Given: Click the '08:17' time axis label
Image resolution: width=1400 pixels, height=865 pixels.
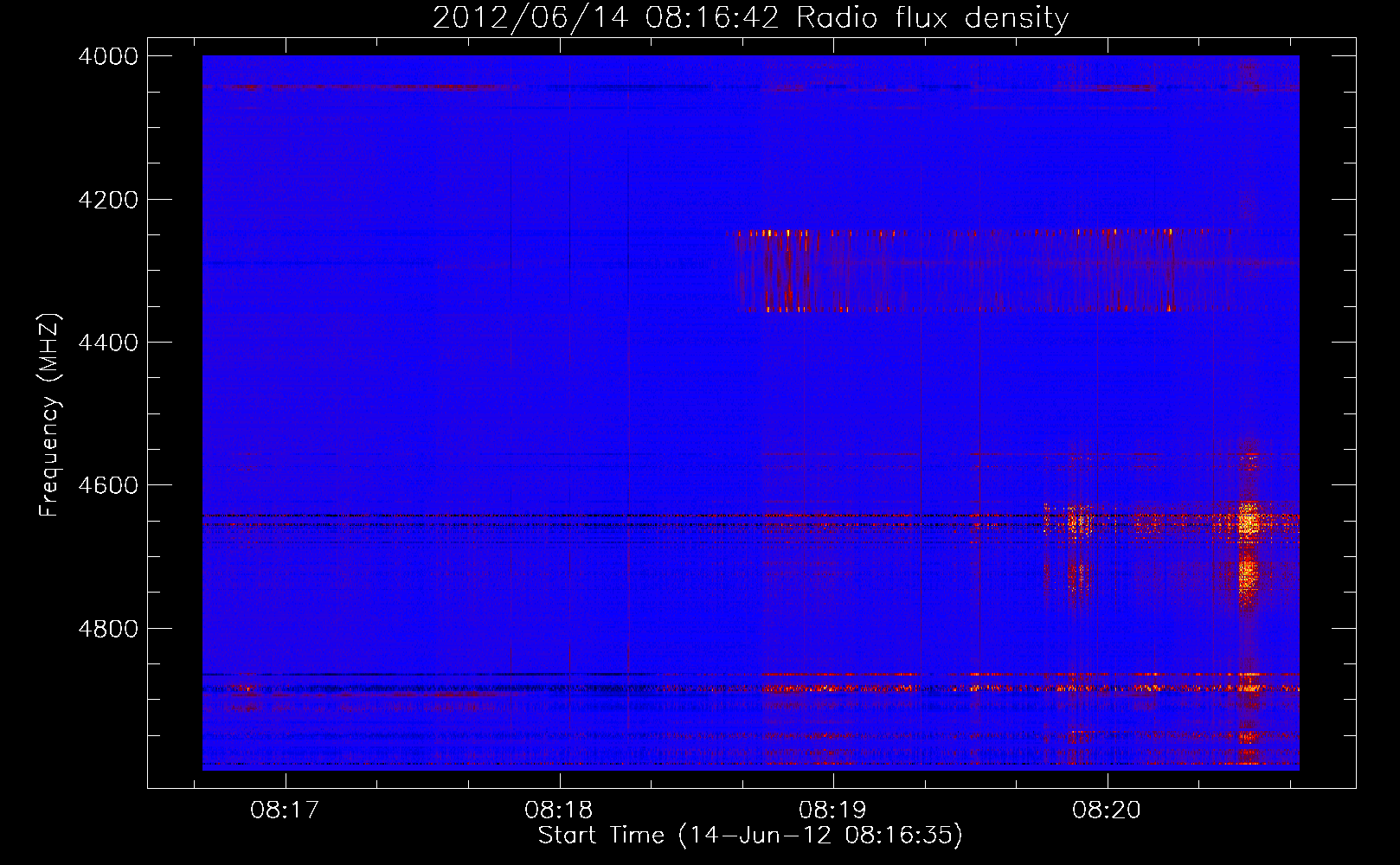Looking at the screenshot, I should [x=285, y=811].
